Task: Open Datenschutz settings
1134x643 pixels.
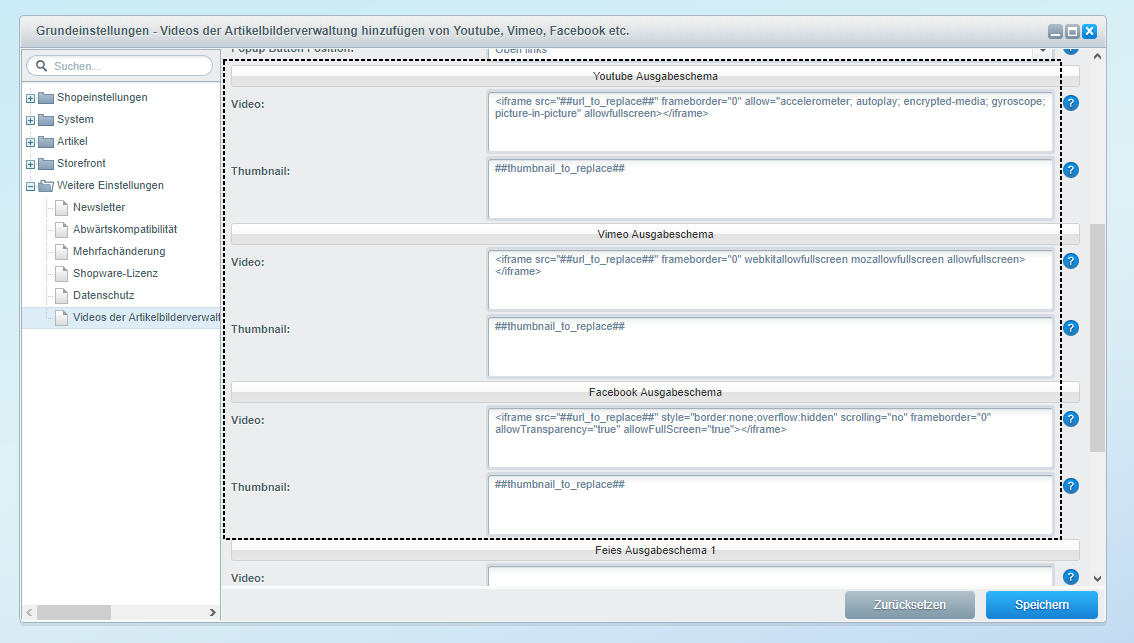Action: [103, 295]
